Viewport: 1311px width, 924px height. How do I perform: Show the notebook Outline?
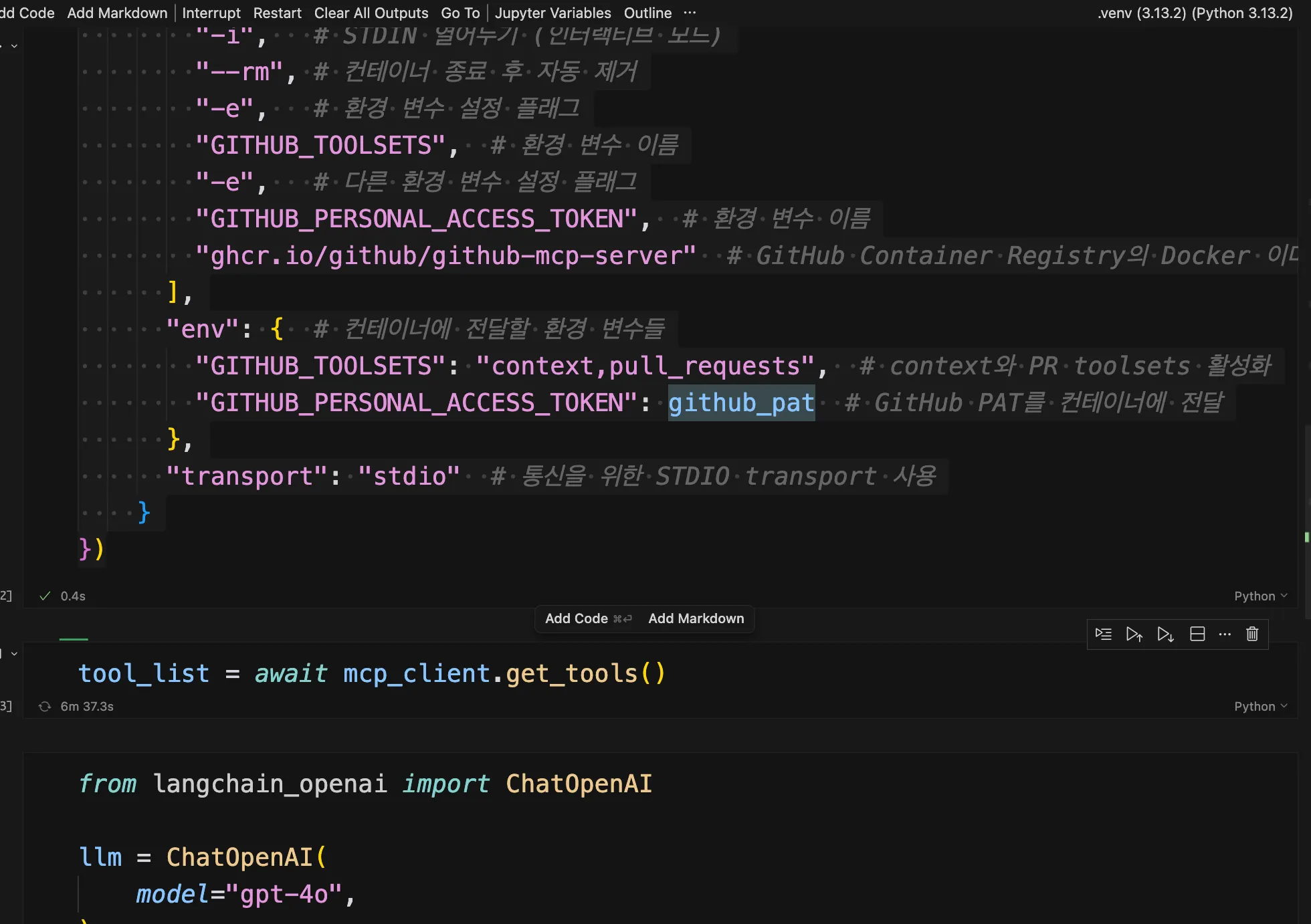(x=647, y=13)
